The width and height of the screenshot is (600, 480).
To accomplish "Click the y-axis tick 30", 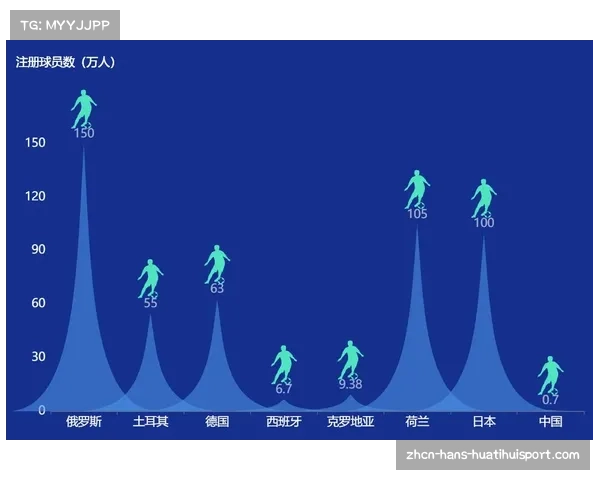I will point(38,357).
